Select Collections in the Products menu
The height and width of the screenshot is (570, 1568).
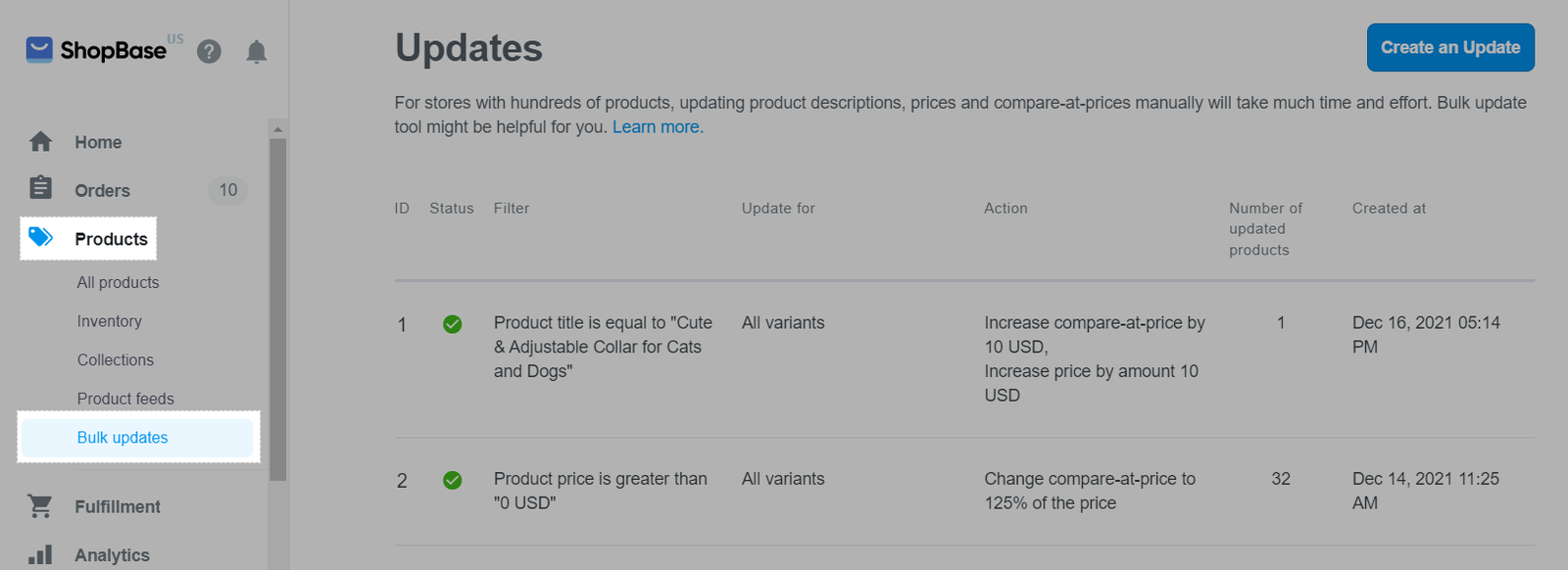coord(116,360)
